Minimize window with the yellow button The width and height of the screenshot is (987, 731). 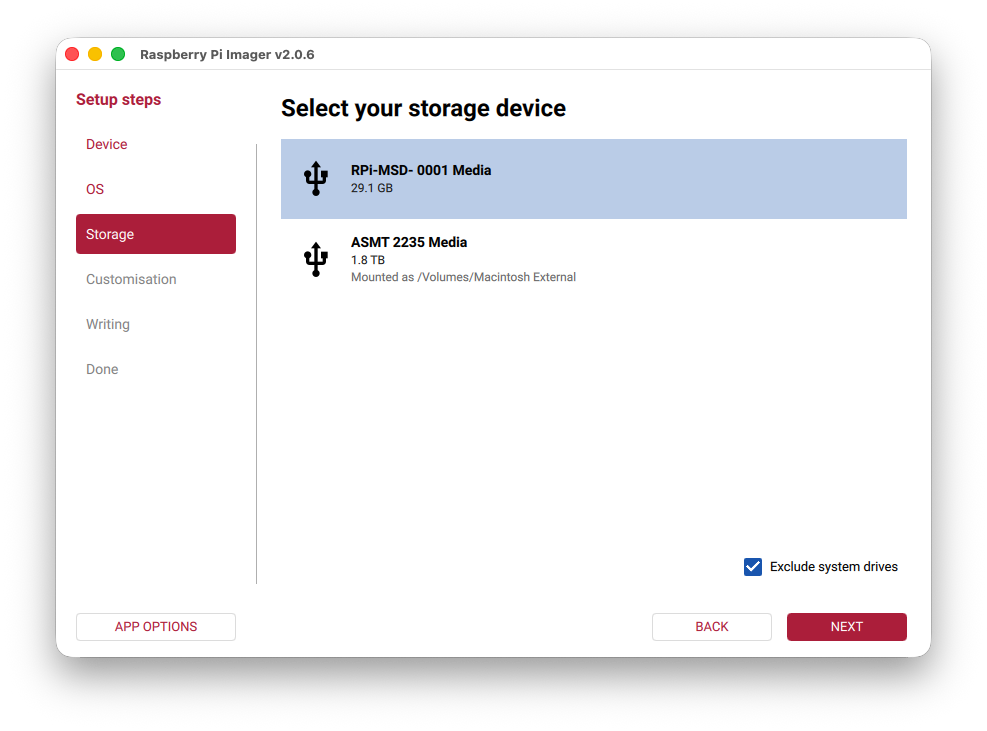(x=95, y=54)
